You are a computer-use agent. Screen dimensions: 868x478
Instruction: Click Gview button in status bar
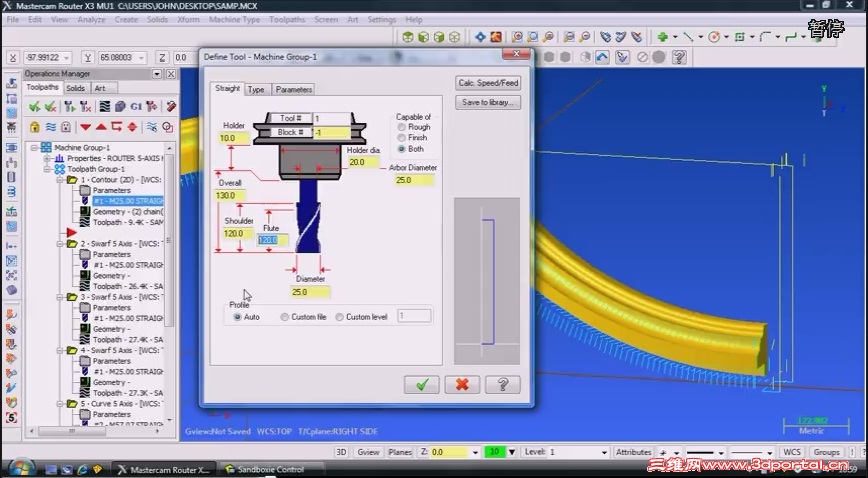(x=368, y=452)
